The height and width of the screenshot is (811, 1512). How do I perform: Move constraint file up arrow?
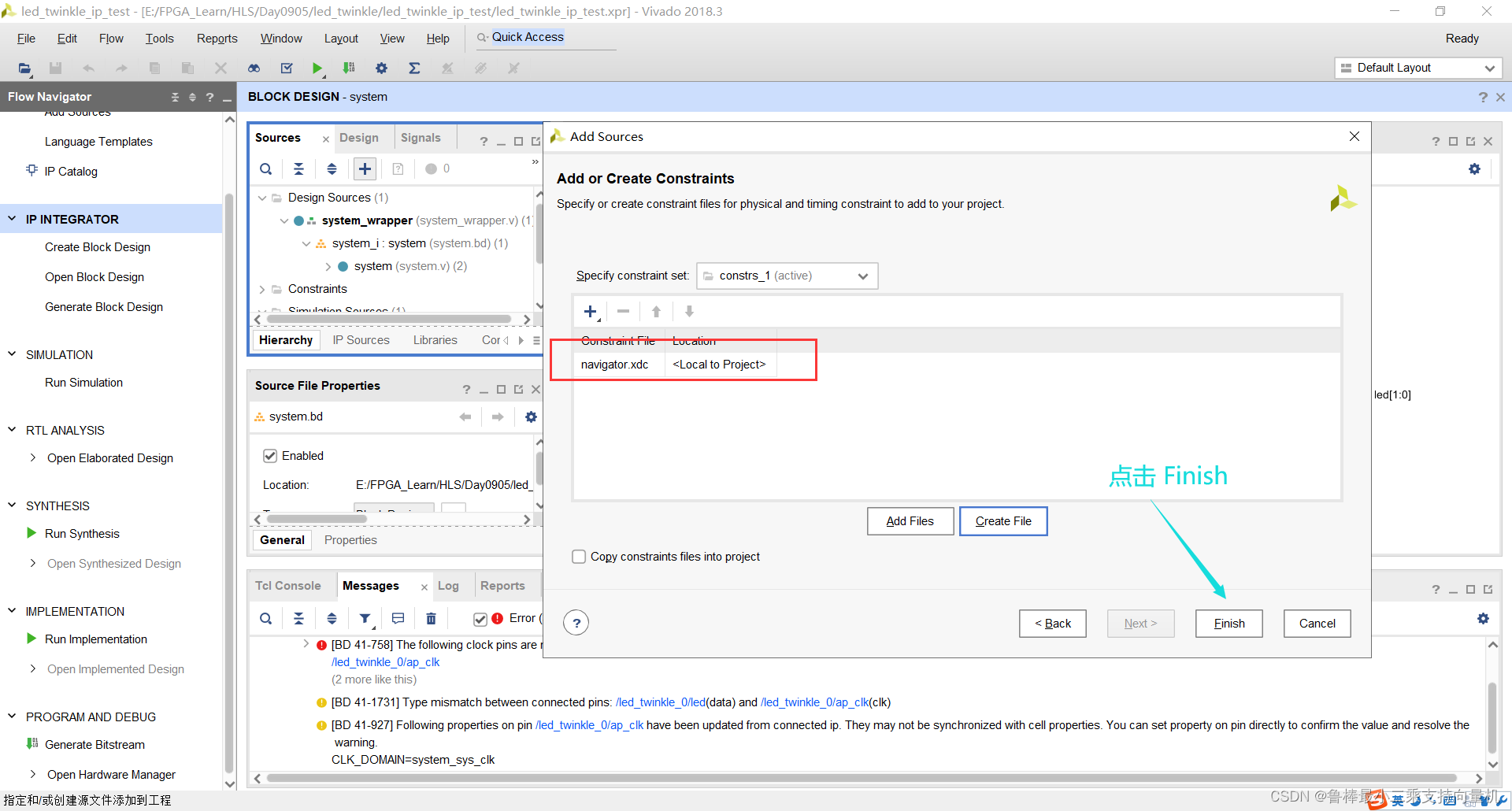coord(656,312)
